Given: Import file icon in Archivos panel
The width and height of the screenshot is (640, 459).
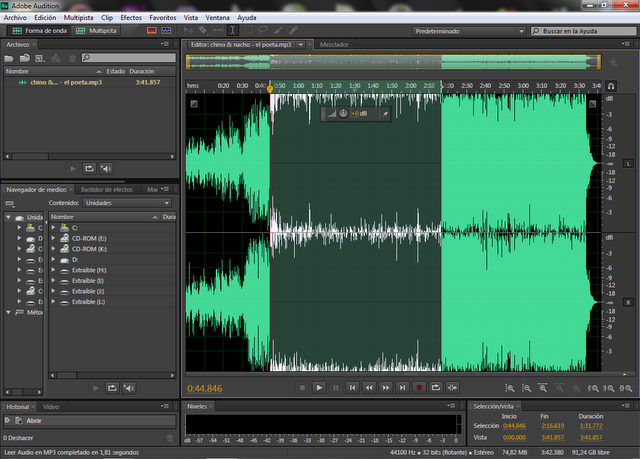Looking at the screenshot, I should 25,58.
